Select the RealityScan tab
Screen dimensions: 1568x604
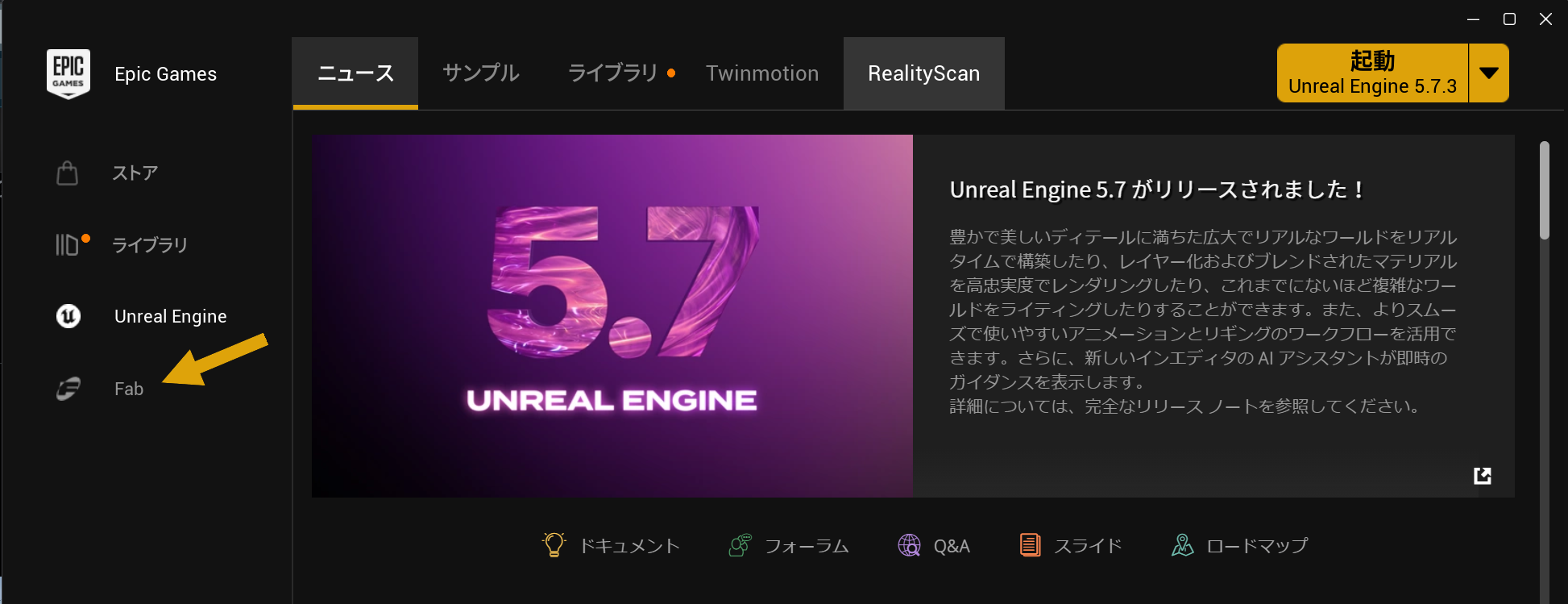pos(923,73)
